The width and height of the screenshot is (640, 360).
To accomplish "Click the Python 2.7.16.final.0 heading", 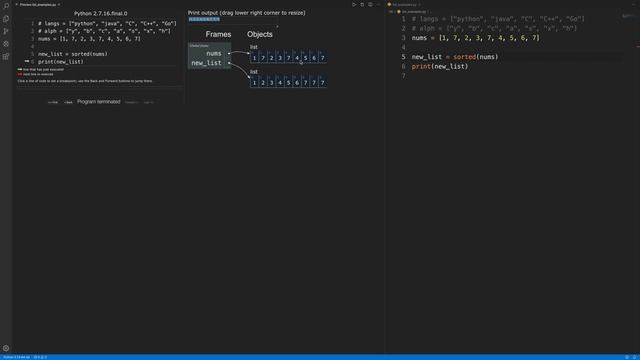I will point(100,13).
